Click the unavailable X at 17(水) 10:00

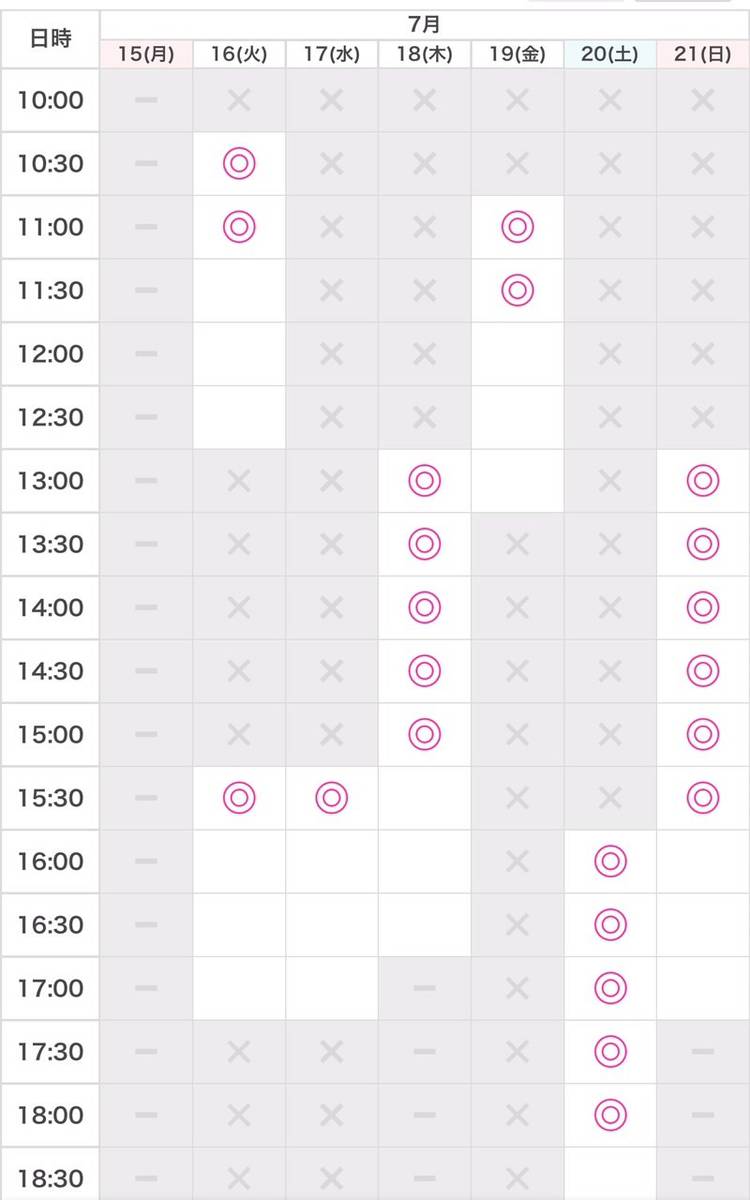point(331,100)
